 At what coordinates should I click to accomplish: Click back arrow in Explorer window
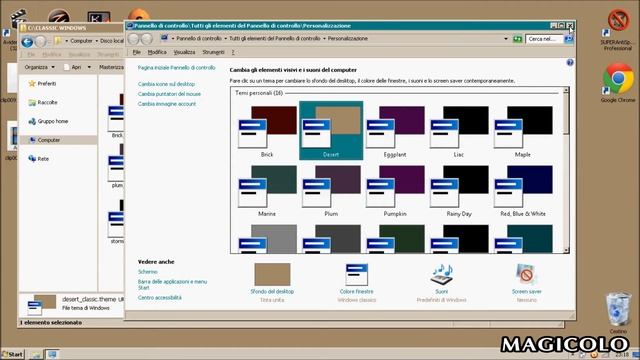(x=27, y=42)
